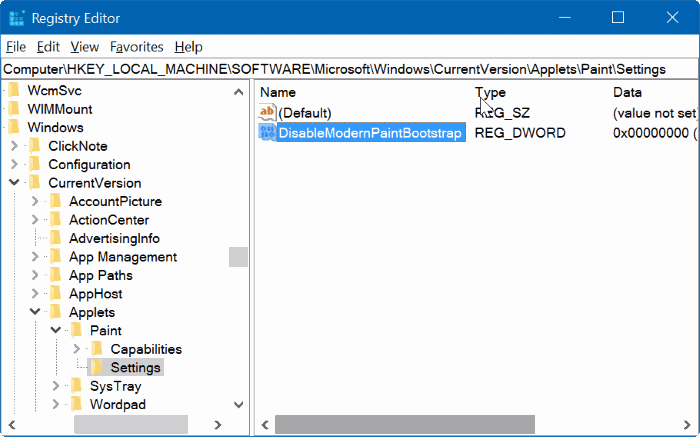
Task: Click the WcmSvc folder icon
Action: click(14, 91)
